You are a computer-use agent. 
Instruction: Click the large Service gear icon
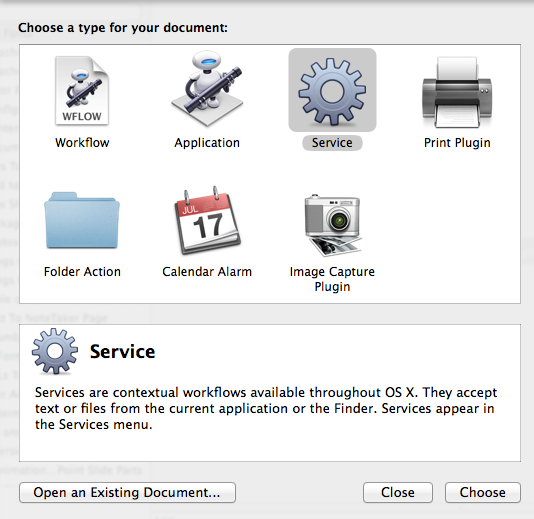tap(332, 91)
